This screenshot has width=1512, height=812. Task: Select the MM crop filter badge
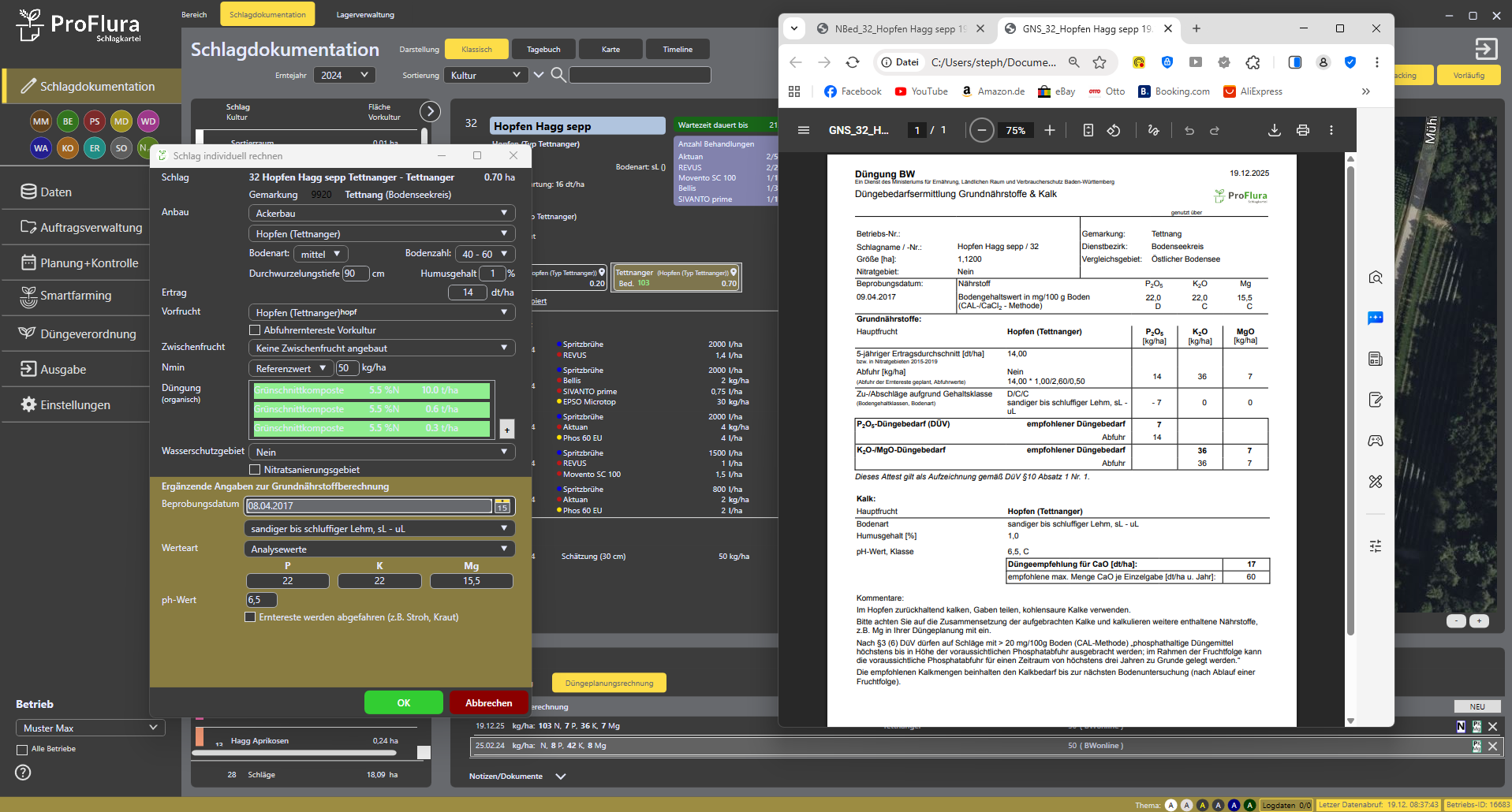click(x=41, y=121)
